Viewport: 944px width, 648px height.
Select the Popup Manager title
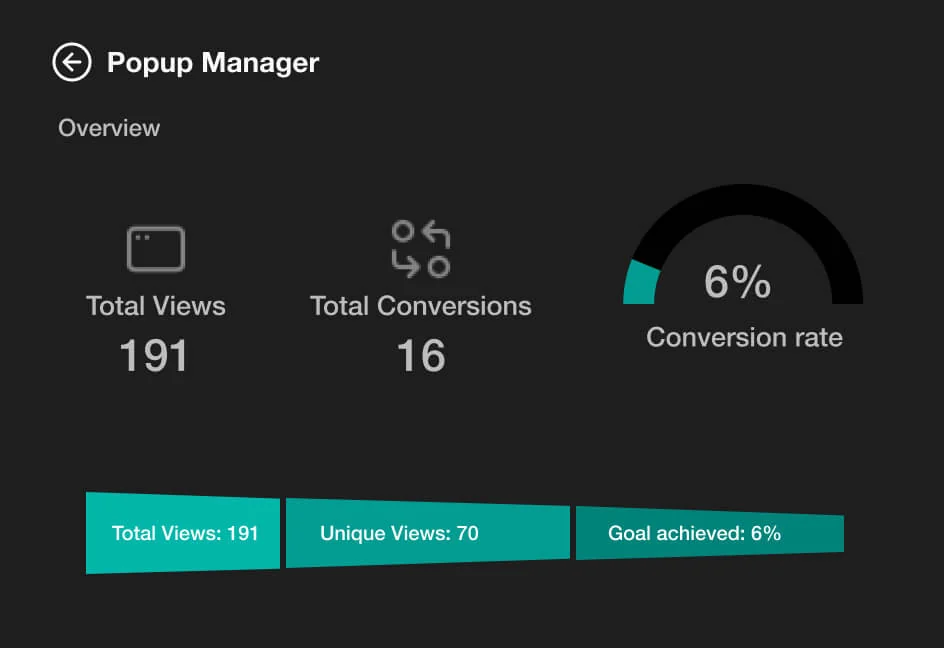click(213, 63)
